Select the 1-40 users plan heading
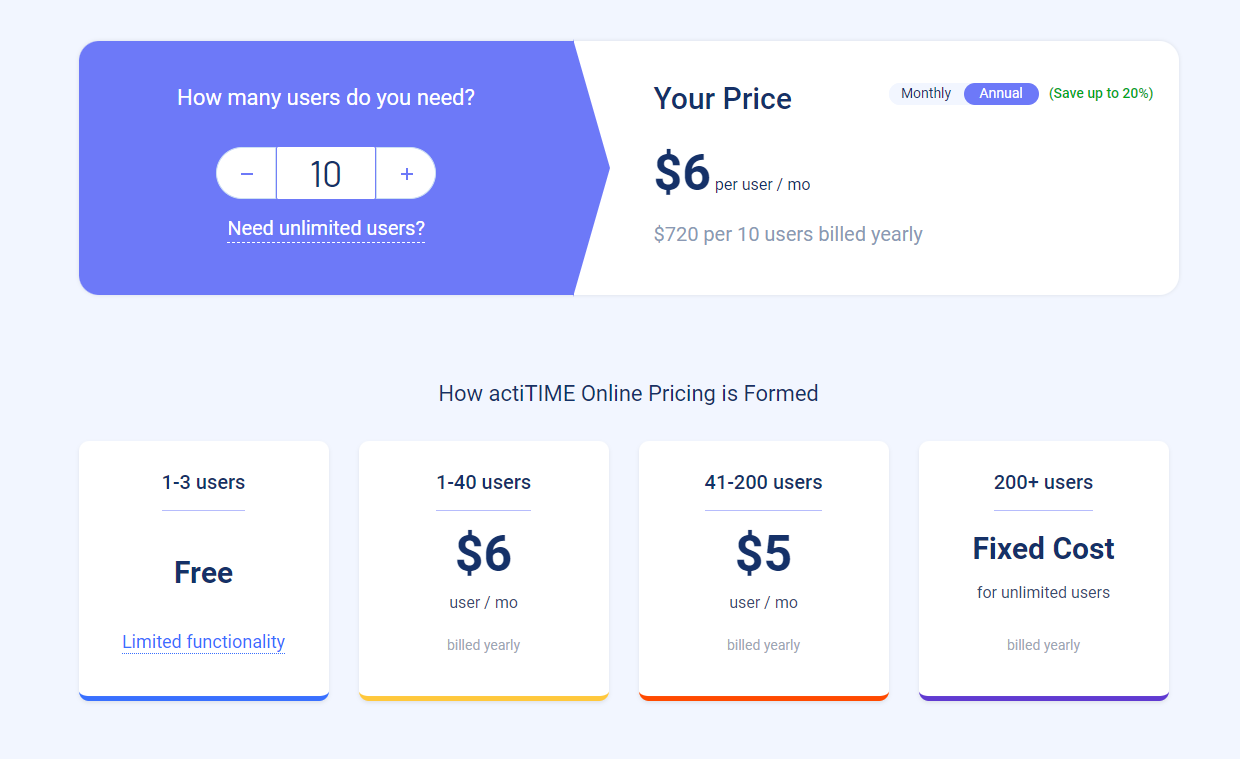Viewport: 1240px width, 759px height. (484, 482)
